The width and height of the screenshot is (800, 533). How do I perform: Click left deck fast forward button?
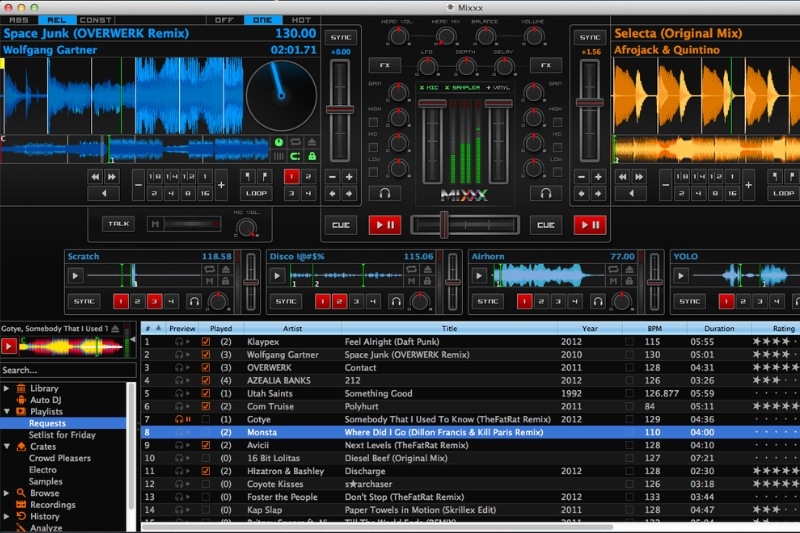coord(112,177)
